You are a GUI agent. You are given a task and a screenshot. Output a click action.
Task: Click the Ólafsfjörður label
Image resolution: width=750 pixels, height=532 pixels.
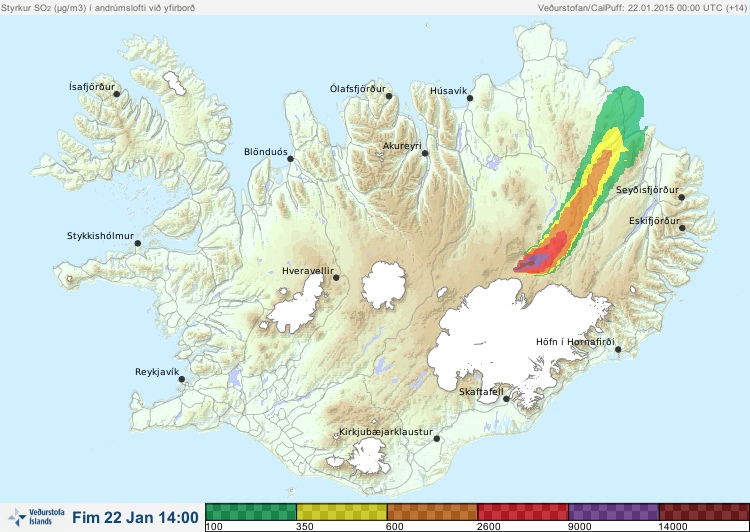[358, 89]
